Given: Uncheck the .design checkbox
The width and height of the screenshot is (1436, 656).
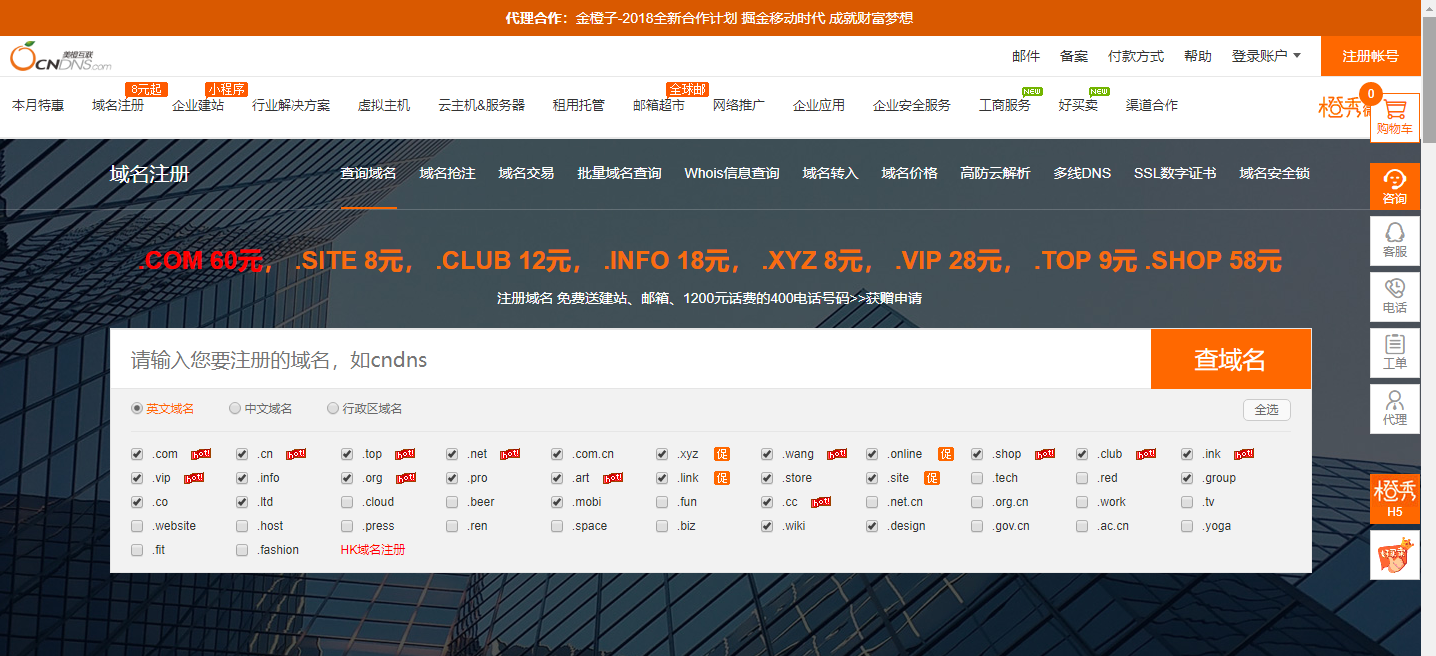Looking at the screenshot, I should click(x=872, y=526).
